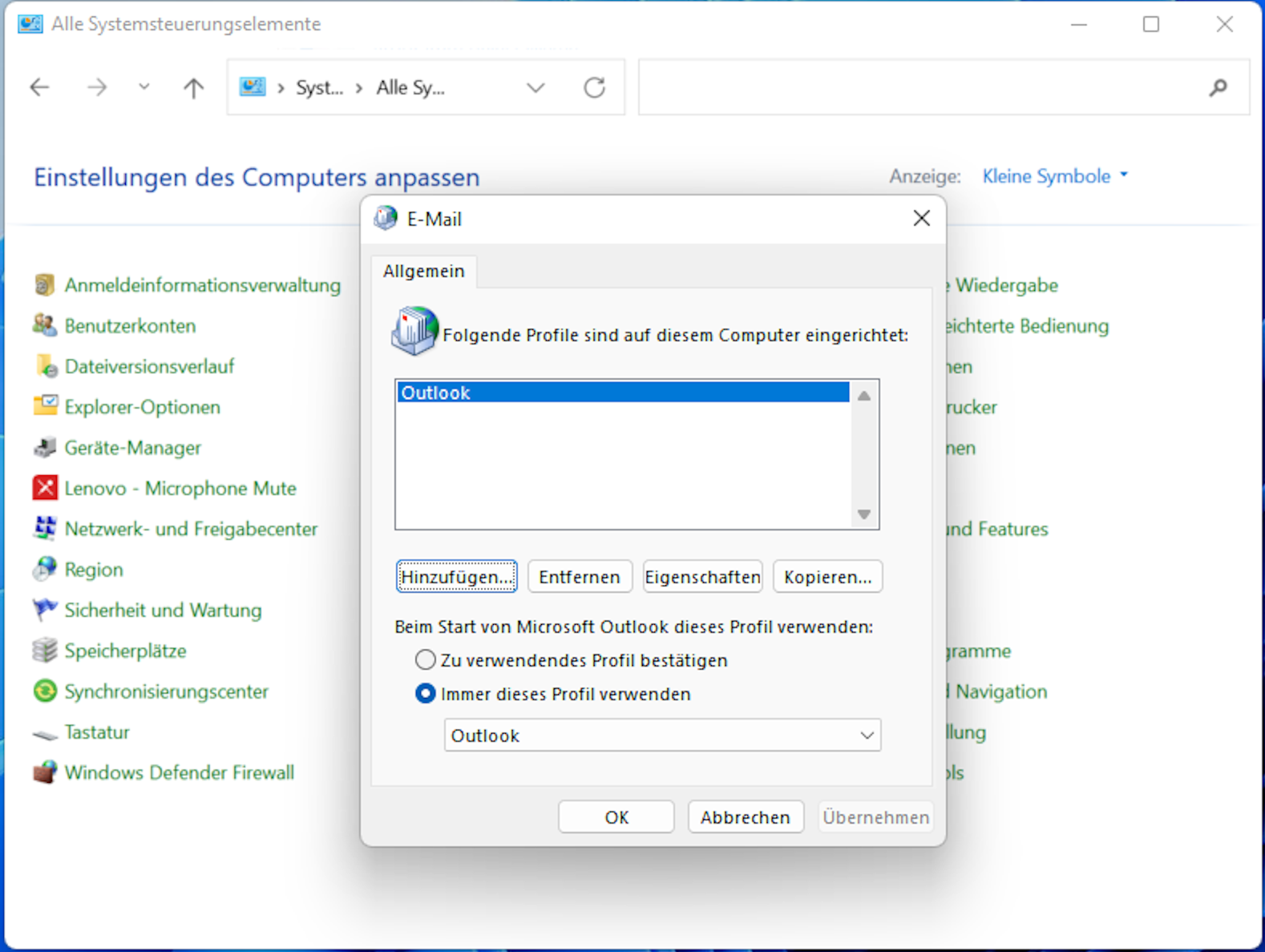
Task: Click chevron before 'Syst...' breadcrumb
Action: [x=281, y=87]
